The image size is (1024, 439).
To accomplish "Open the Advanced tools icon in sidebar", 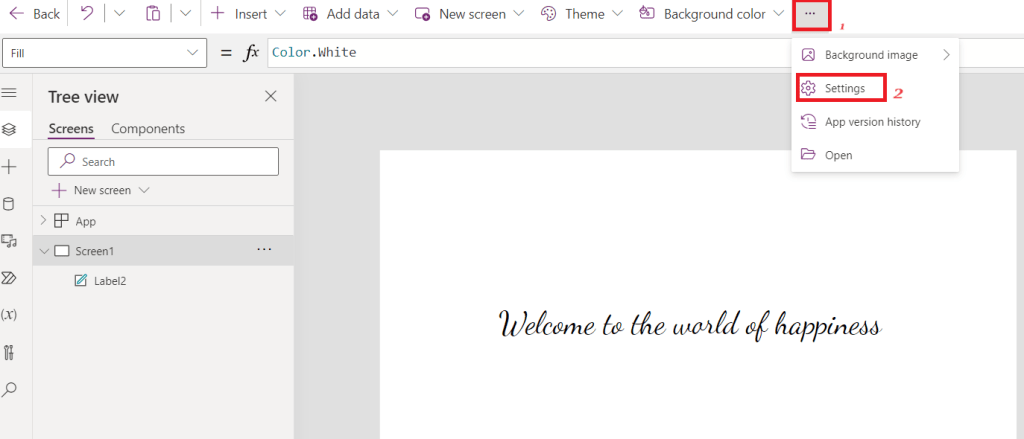I will point(10,351).
